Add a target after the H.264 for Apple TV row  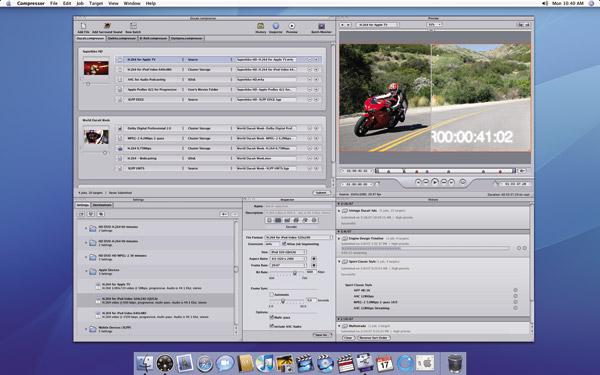(x=316, y=60)
